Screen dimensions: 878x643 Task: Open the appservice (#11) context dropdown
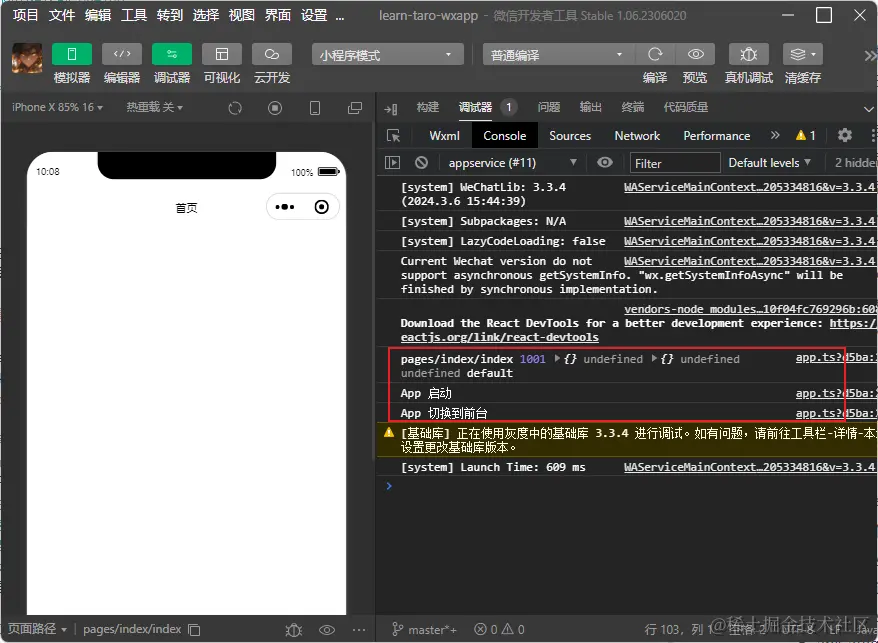(x=512, y=163)
